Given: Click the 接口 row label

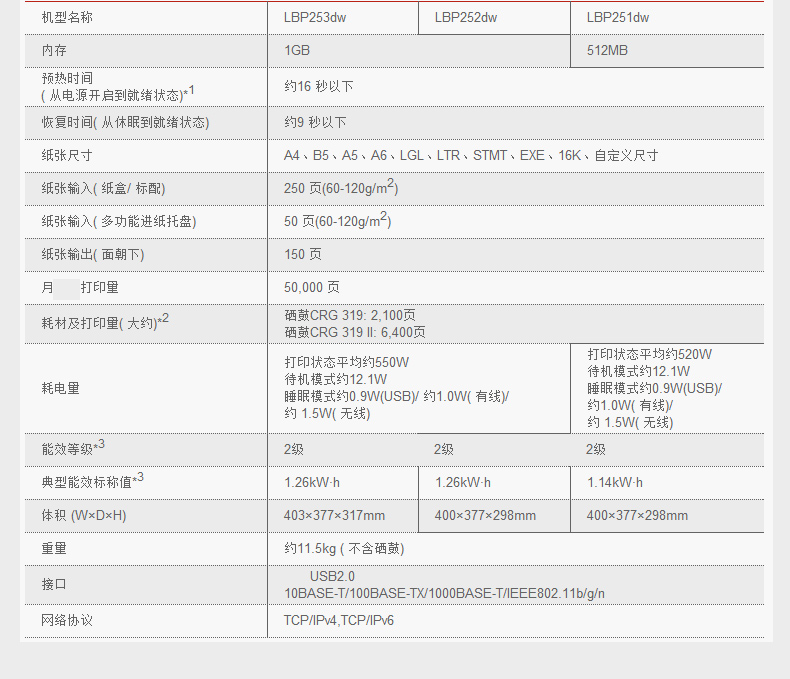Looking at the screenshot, I should (x=54, y=584).
